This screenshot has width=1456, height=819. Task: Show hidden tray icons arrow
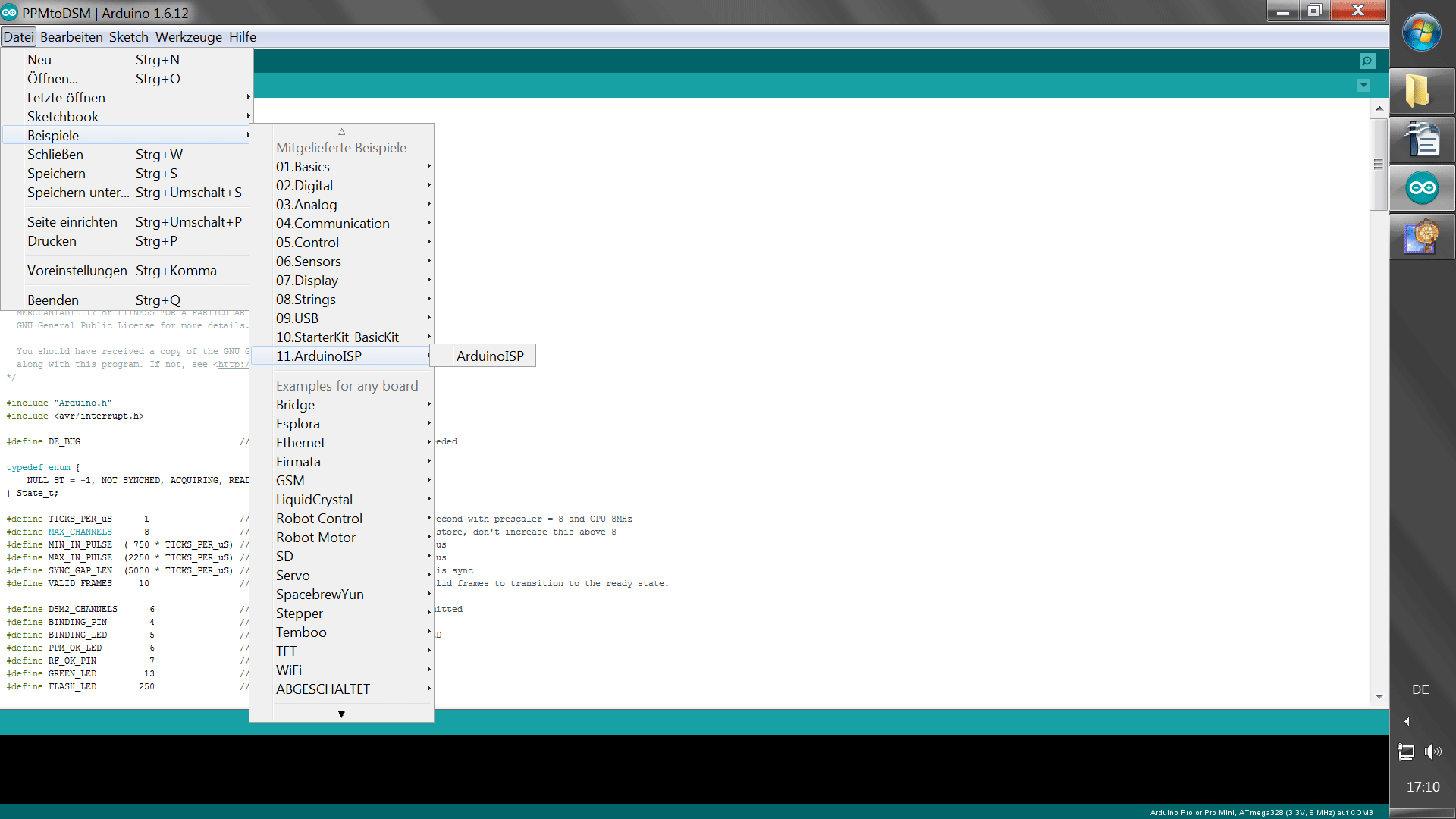pyautogui.click(x=1407, y=721)
